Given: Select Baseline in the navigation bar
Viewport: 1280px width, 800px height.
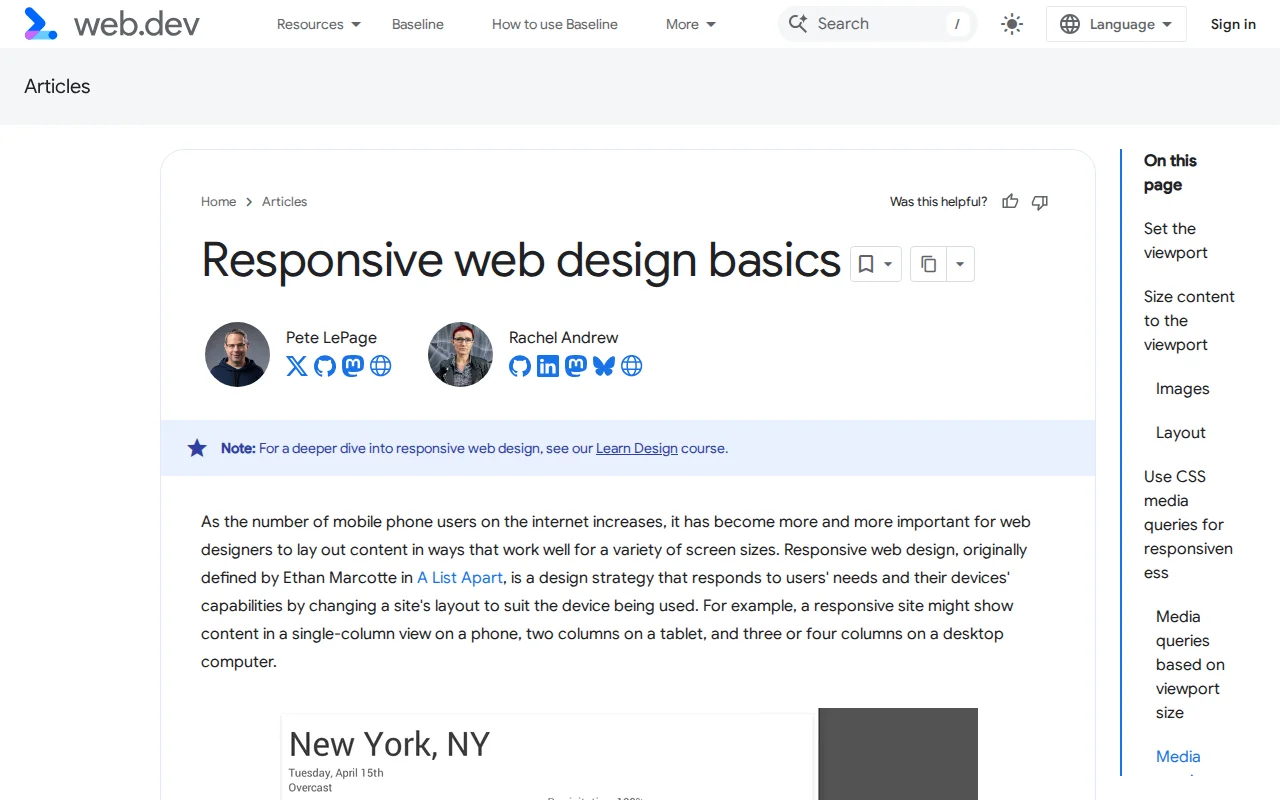Looking at the screenshot, I should (417, 23).
